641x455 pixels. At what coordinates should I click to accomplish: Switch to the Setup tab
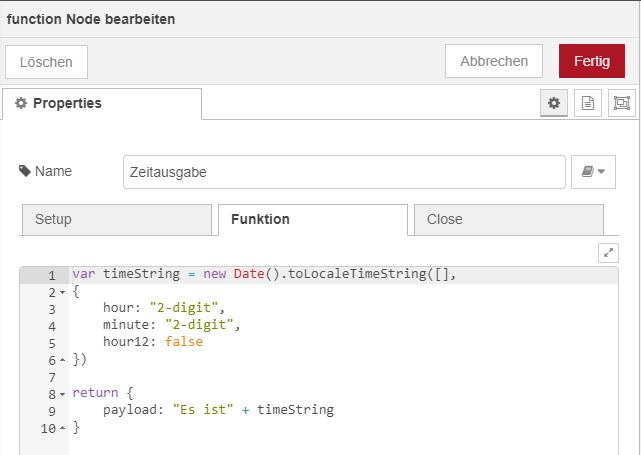click(116, 219)
